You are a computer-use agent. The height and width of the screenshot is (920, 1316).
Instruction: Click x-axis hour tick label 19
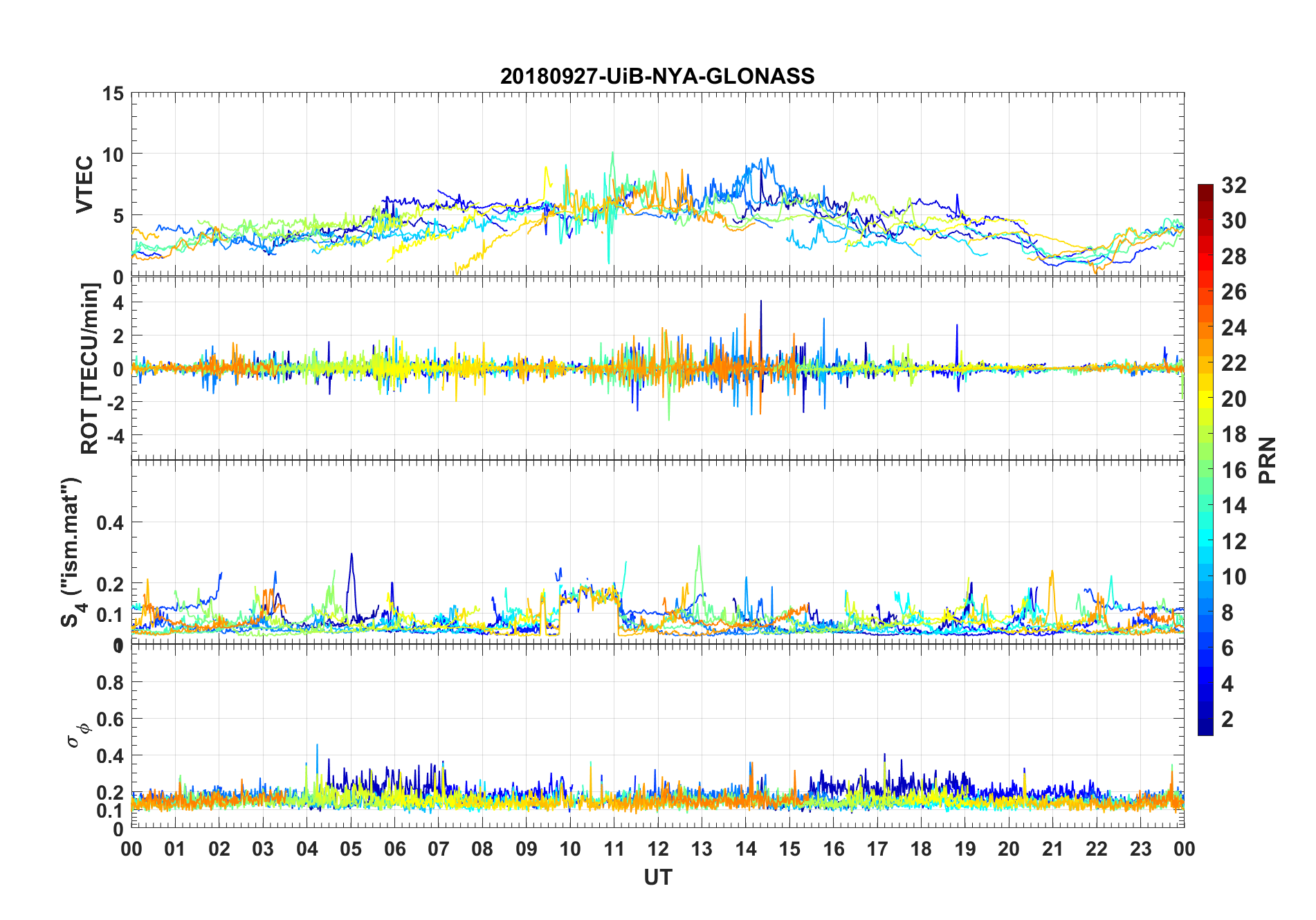click(x=965, y=849)
